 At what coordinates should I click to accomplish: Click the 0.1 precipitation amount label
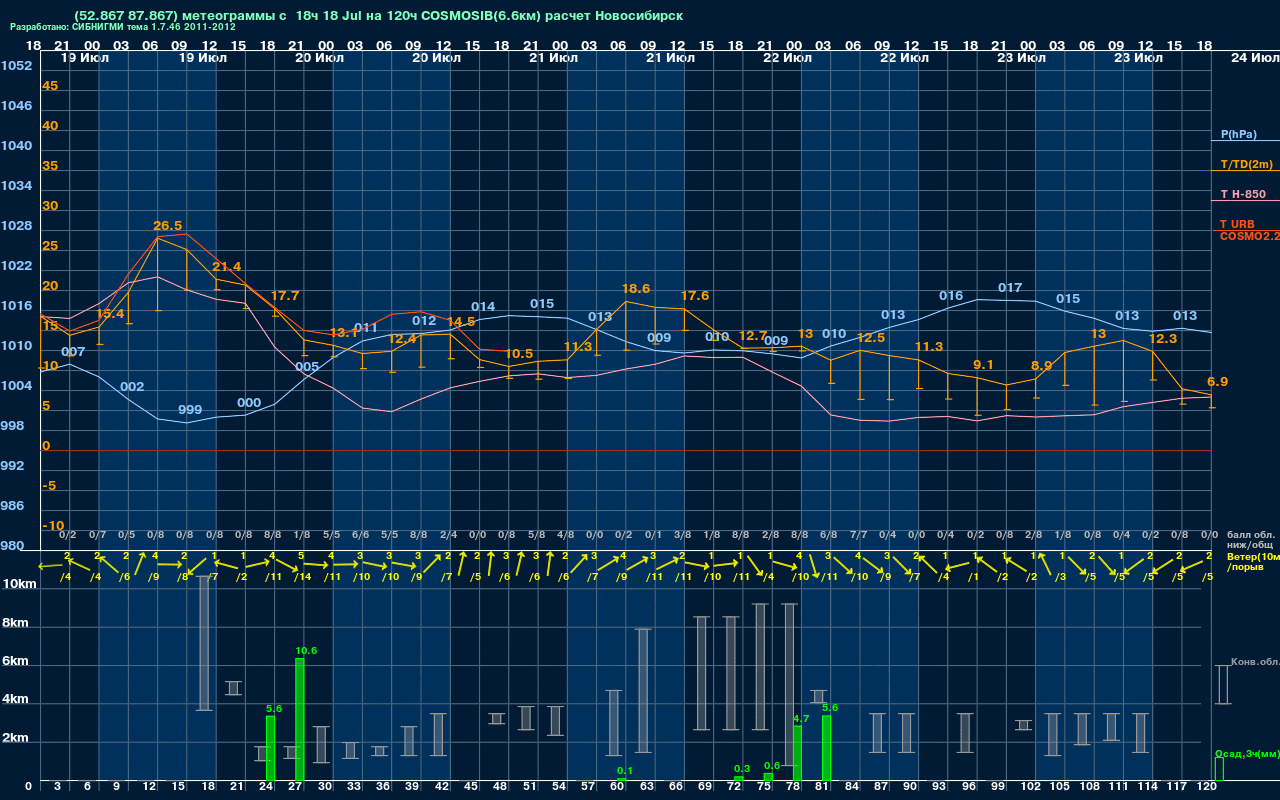point(625,771)
